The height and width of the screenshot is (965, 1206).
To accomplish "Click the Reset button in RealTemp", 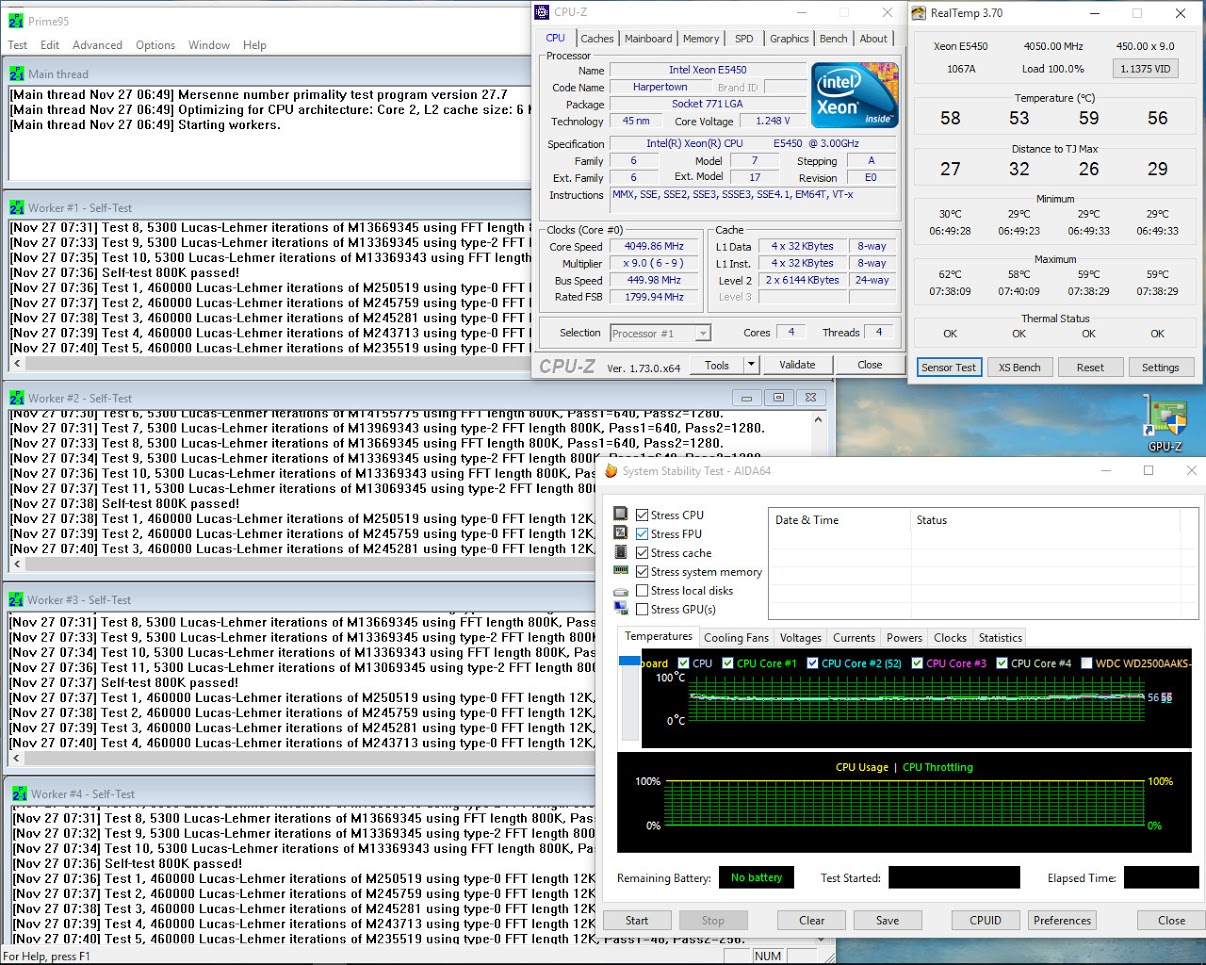I will point(1090,367).
